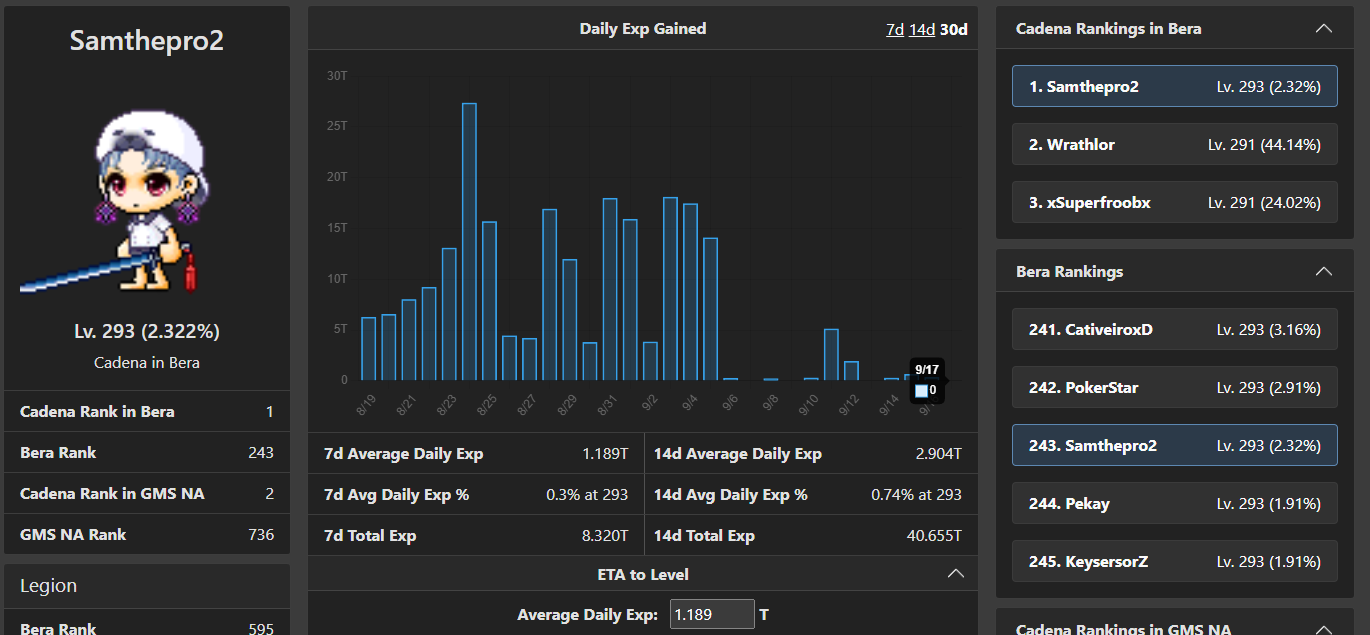Click the Cadena Rank in GMS NA row
This screenshot has height=635, width=1370.
coord(147,493)
